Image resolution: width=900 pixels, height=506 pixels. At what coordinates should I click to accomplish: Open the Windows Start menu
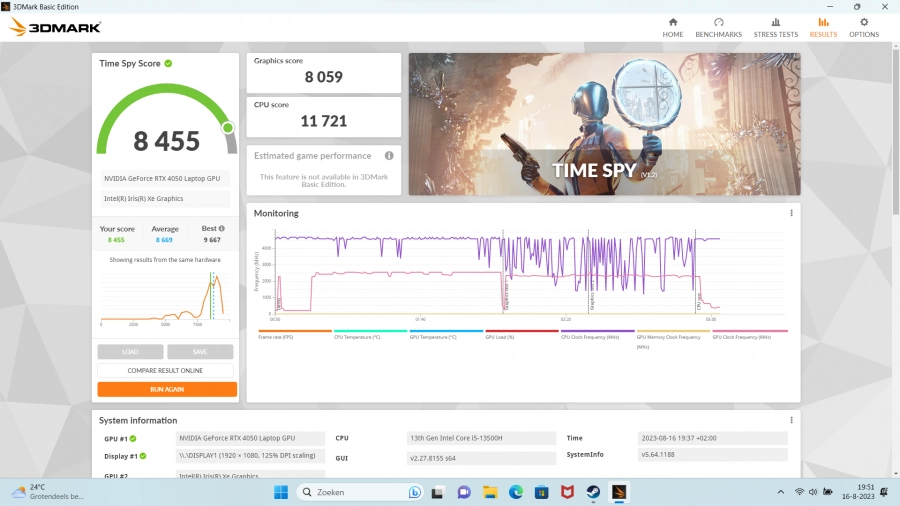click(x=281, y=492)
